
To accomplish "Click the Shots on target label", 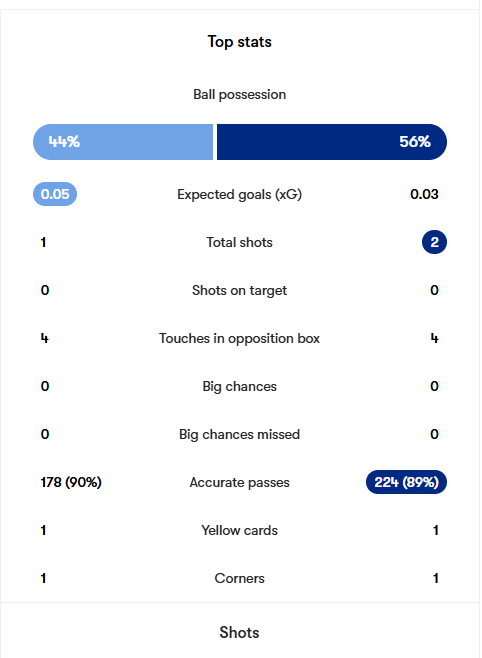I will pos(240,290).
